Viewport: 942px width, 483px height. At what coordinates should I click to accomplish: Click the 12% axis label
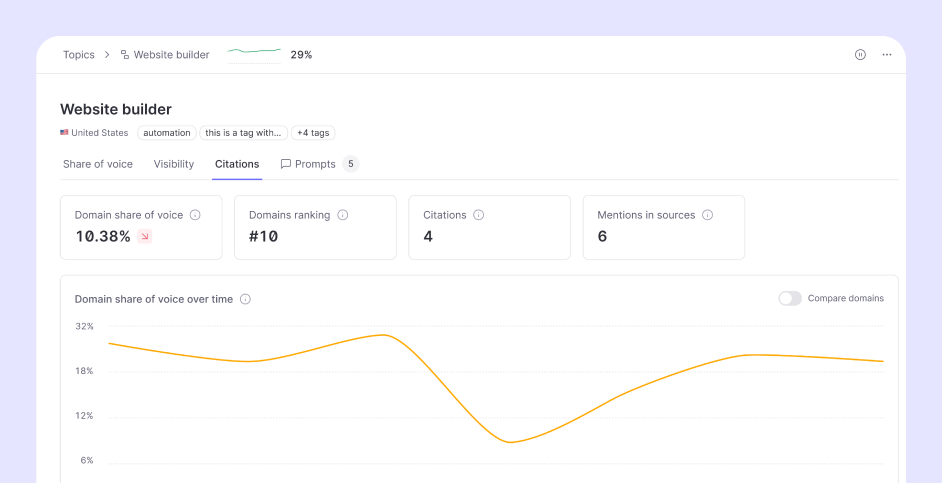click(x=84, y=416)
